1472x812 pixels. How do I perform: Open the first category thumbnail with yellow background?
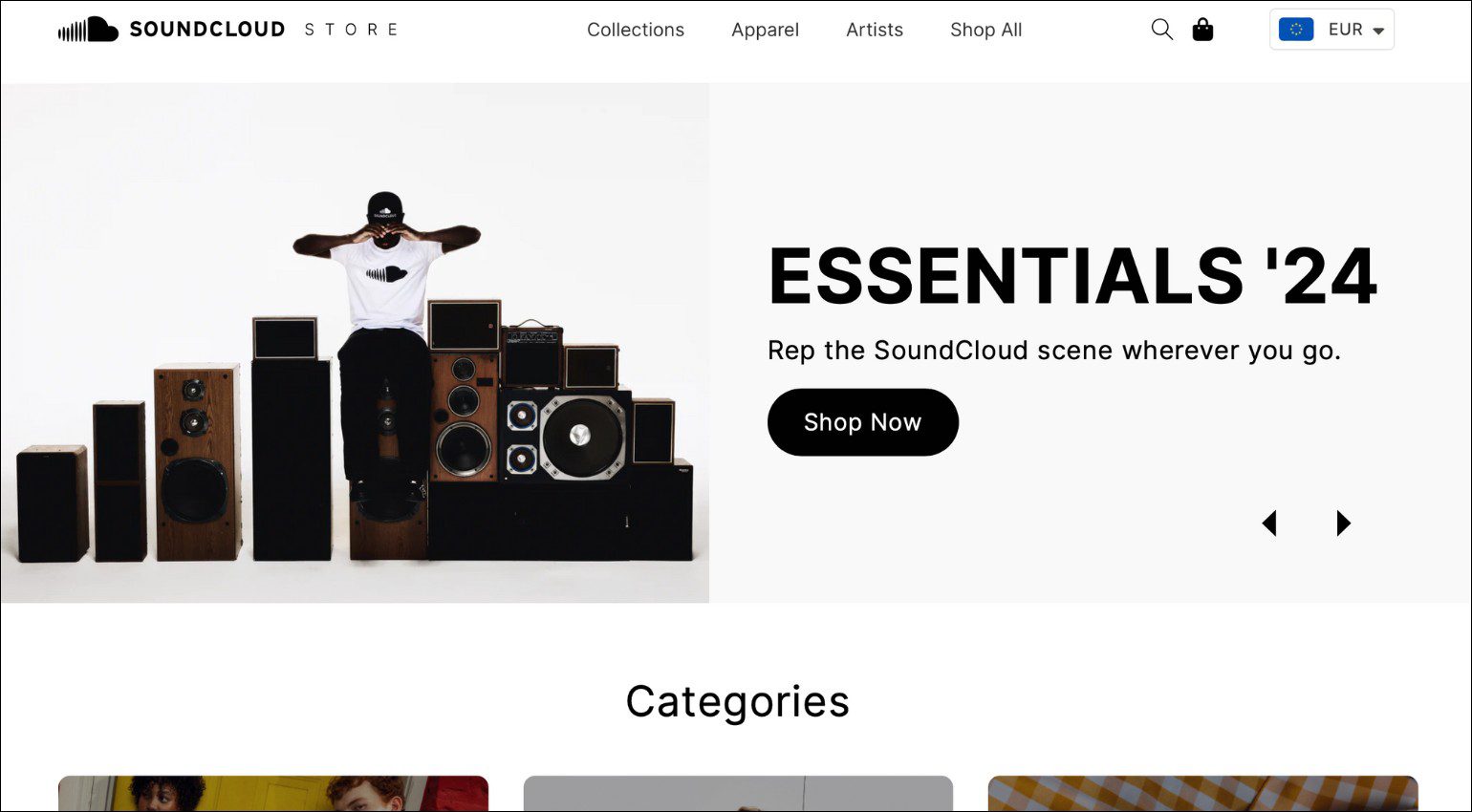tap(273, 794)
